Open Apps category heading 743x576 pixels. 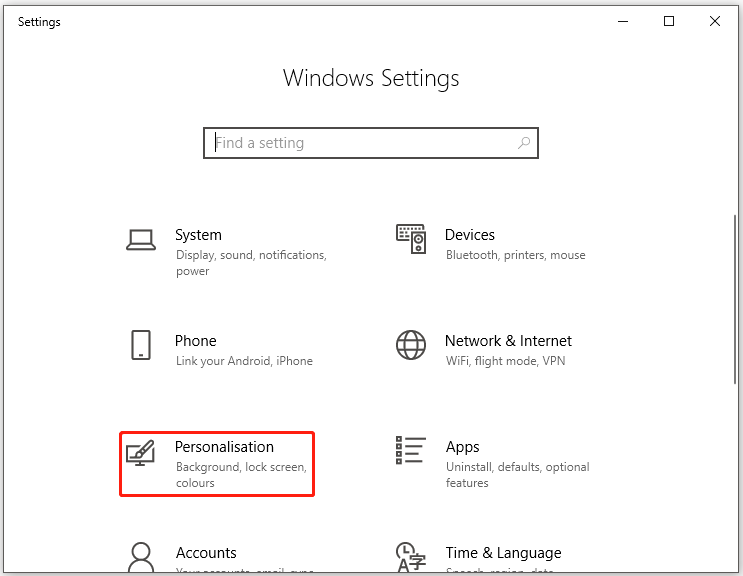462,448
